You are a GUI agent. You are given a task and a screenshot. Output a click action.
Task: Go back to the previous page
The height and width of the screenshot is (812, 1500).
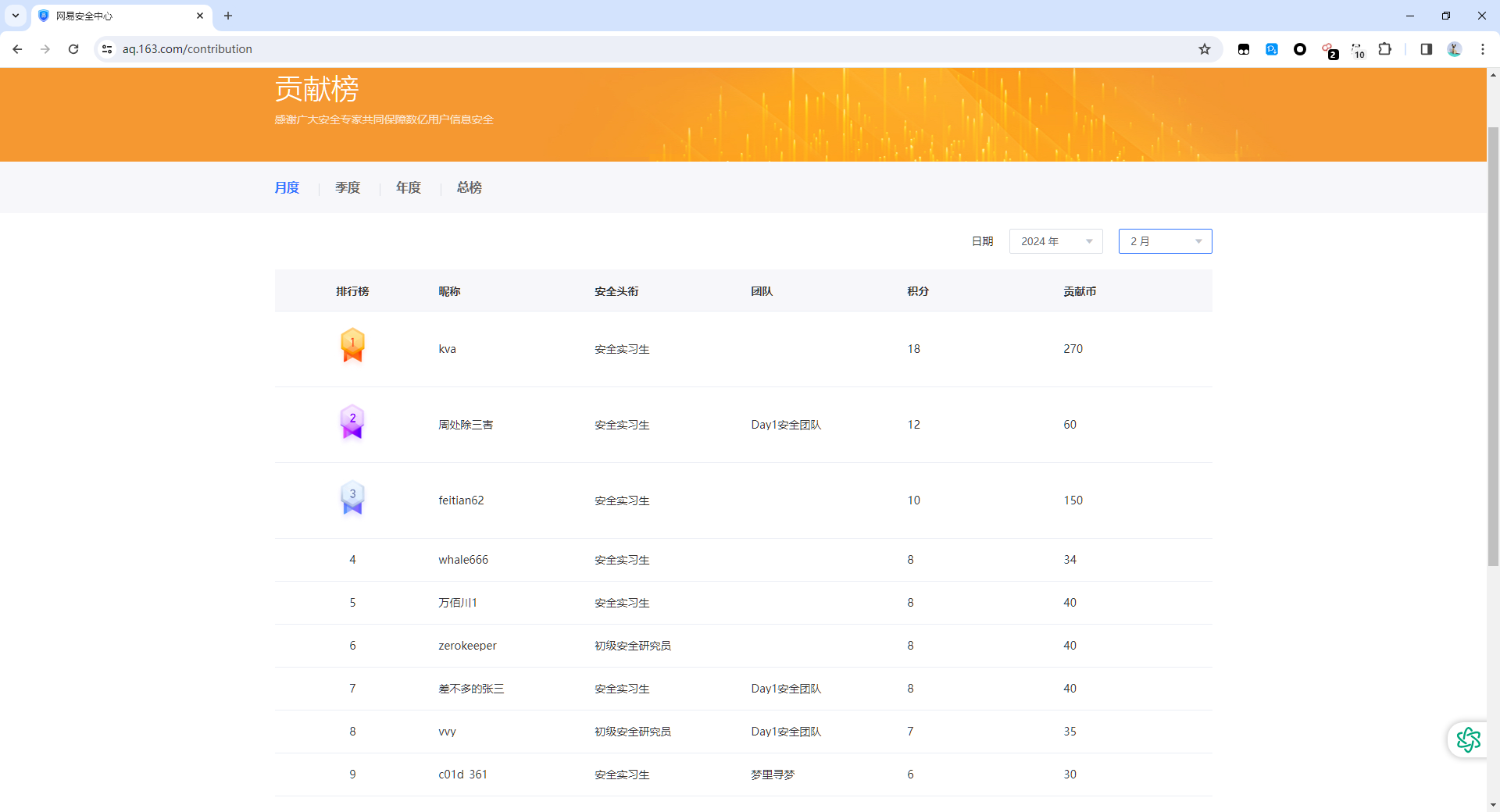[x=17, y=49]
